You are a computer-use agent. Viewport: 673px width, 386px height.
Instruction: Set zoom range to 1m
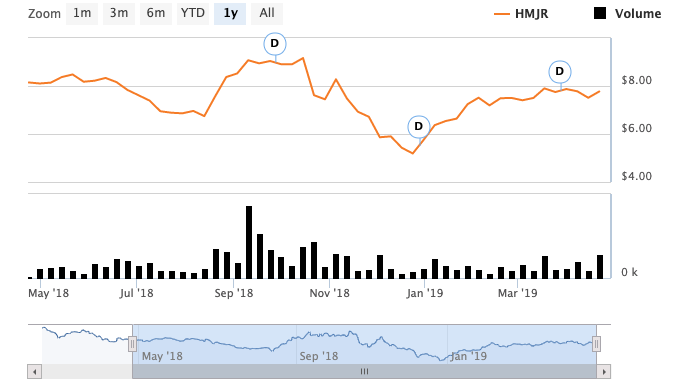coord(82,14)
